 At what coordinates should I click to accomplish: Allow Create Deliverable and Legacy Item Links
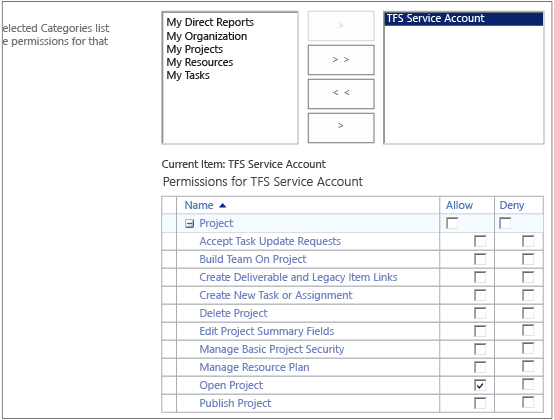click(x=480, y=277)
